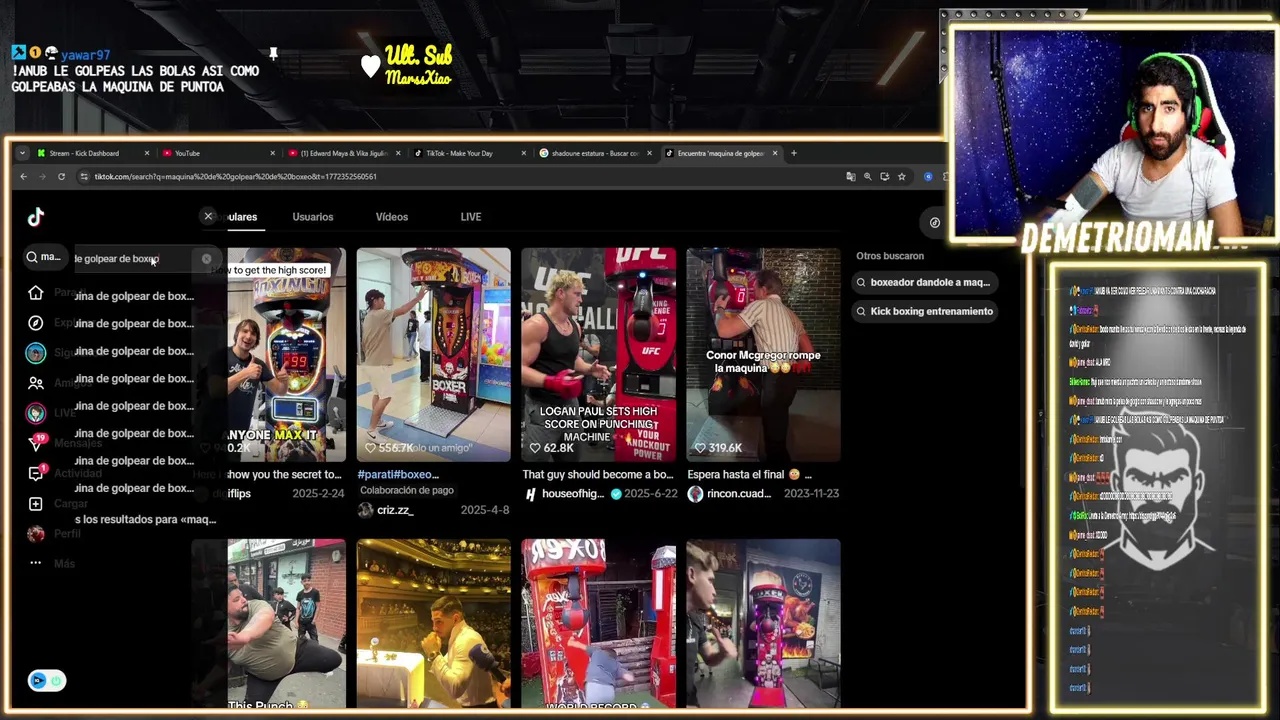Image resolution: width=1280 pixels, height=720 pixels.
Task: Open Logan Paul high score video
Action: [x=598, y=355]
